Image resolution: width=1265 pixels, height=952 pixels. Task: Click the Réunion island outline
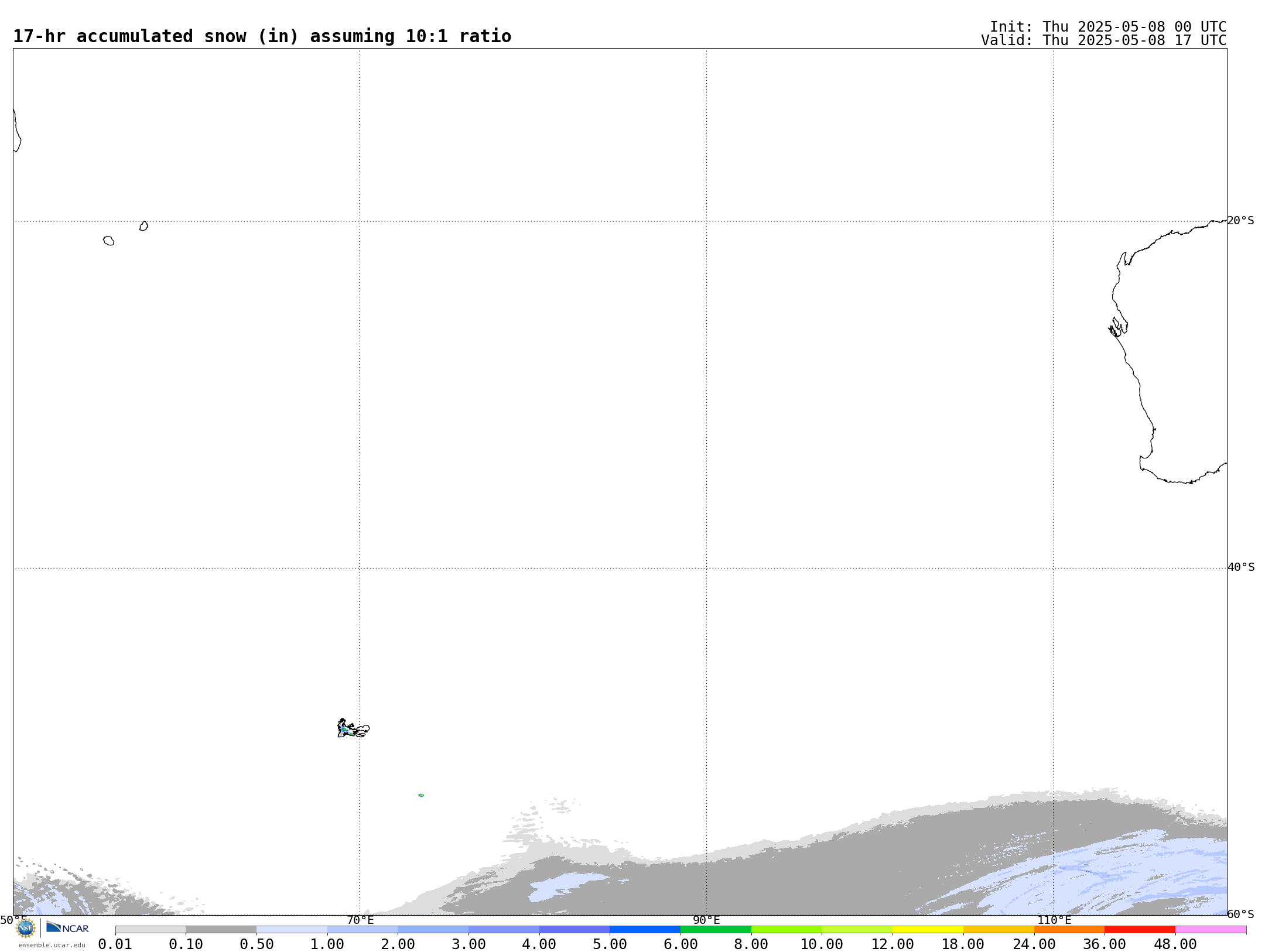tap(108, 241)
